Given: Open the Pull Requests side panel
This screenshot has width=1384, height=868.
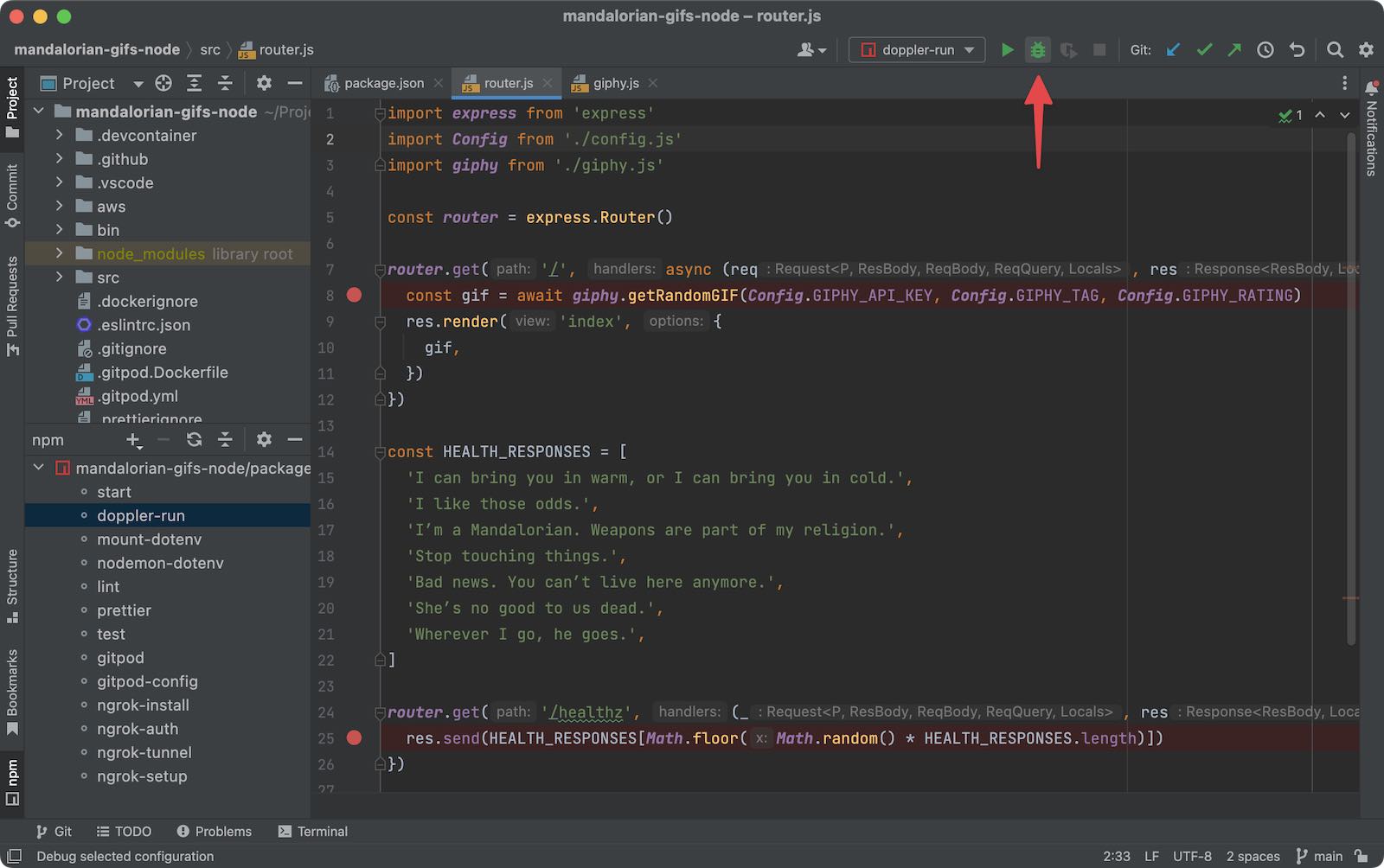Looking at the screenshot, I should click(x=12, y=306).
